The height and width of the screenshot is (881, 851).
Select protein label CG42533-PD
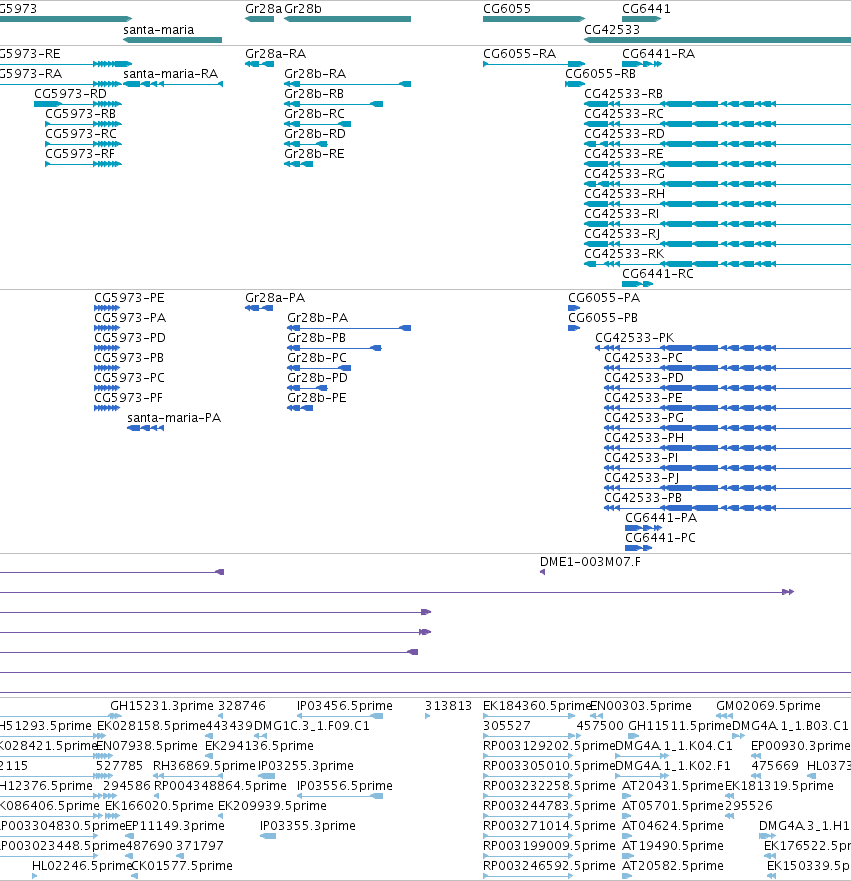click(x=644, y=378)
